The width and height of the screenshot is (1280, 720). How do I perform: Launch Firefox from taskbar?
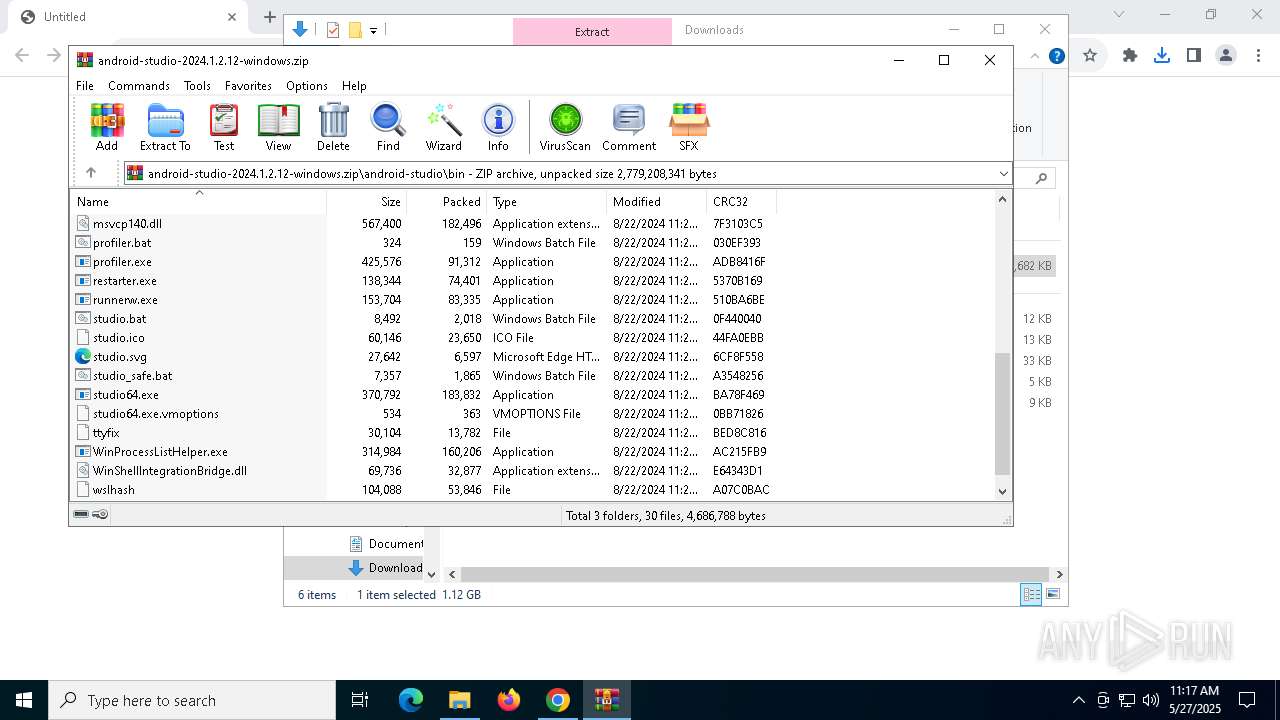point(509,700)
